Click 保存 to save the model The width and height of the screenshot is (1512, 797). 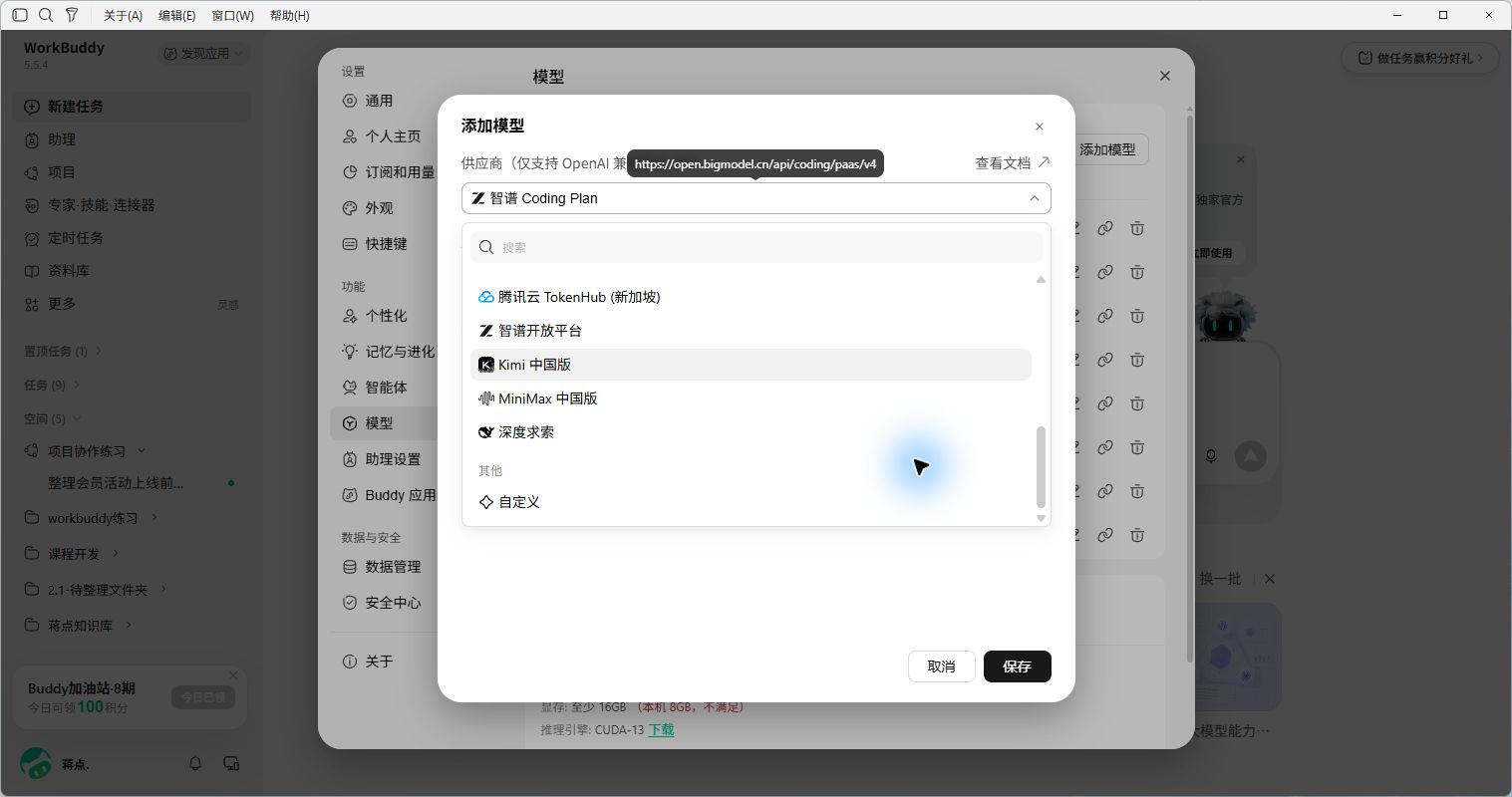(x=1018, y=666)
